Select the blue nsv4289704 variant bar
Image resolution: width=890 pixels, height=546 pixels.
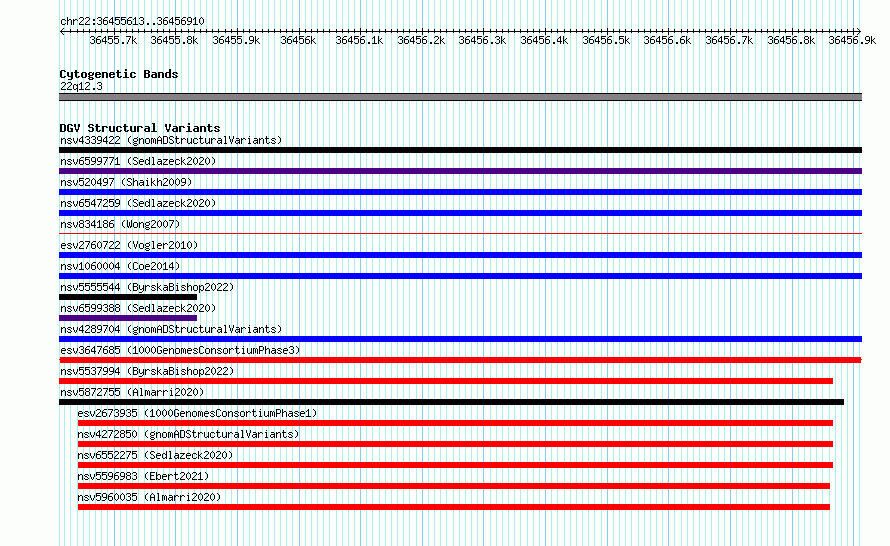[x=460, y=339]
